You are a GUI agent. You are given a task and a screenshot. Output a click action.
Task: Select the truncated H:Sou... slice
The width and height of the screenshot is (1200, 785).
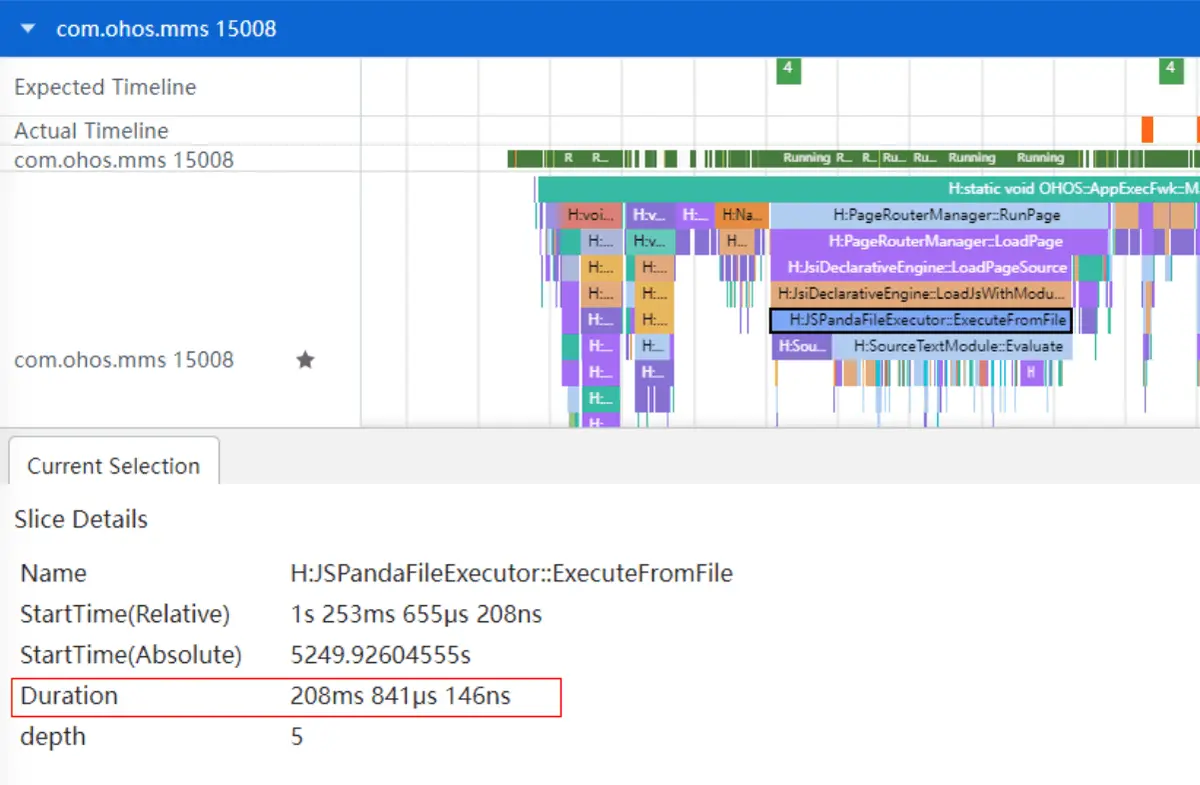(802, 346)
